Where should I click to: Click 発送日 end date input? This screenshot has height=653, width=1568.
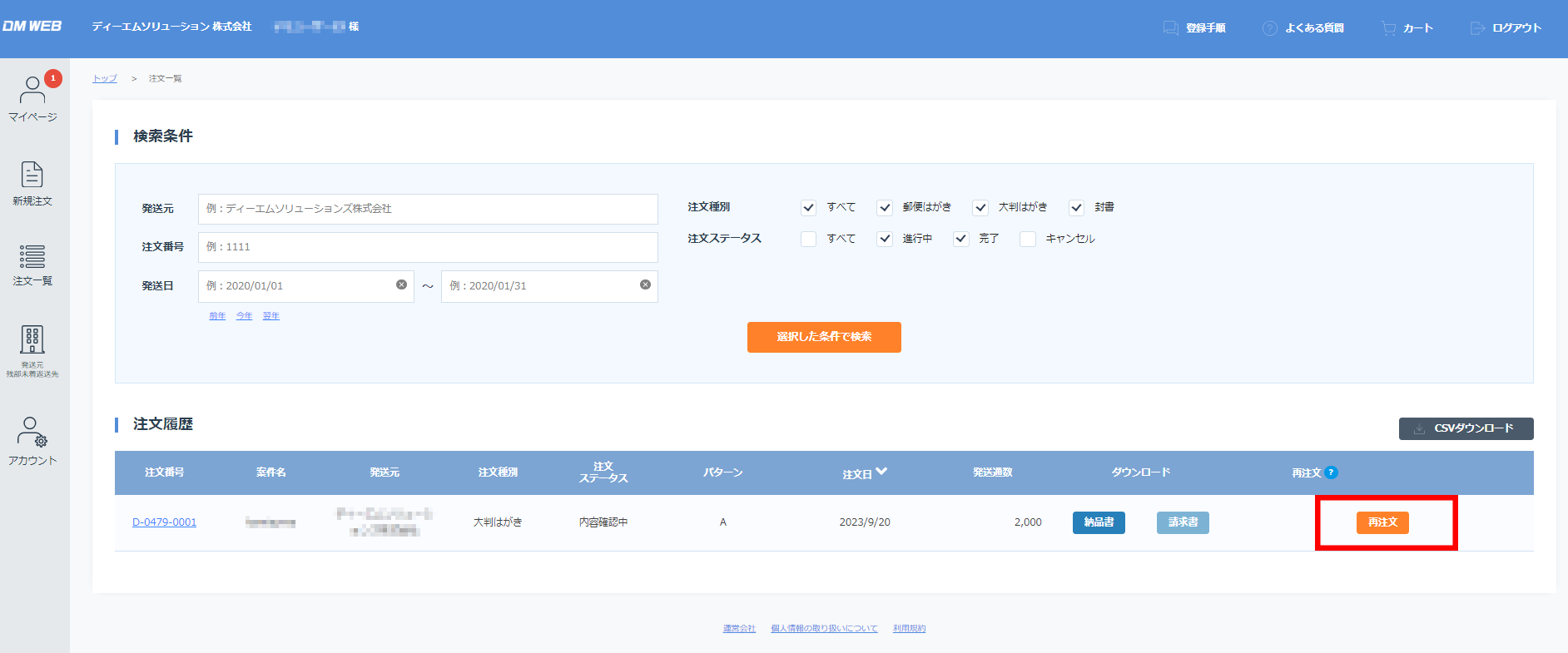549,286
